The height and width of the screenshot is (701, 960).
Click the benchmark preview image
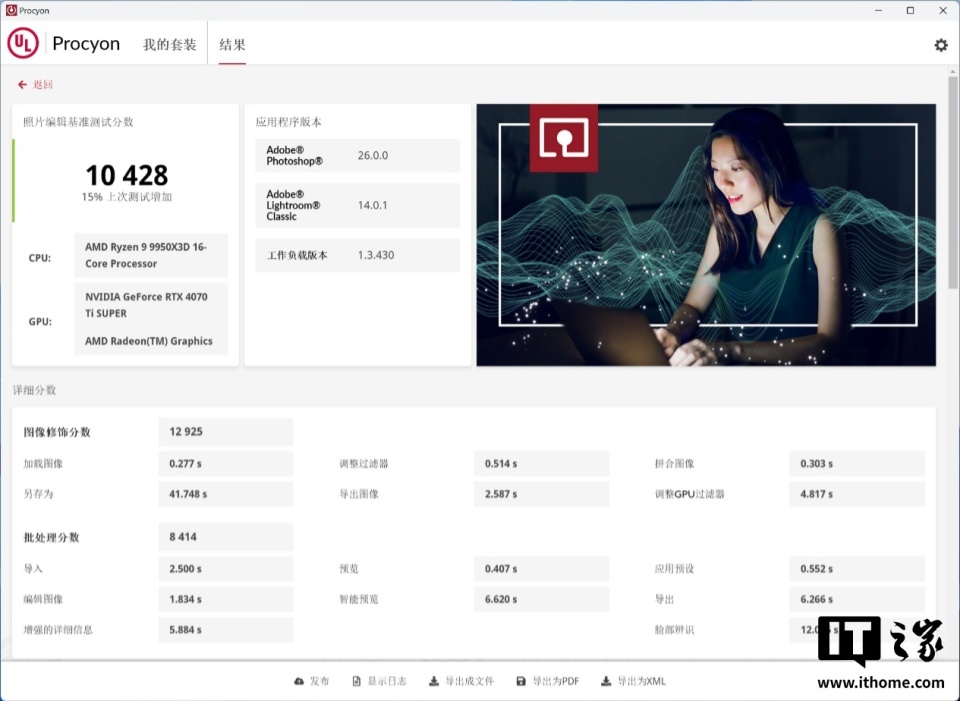706,234
